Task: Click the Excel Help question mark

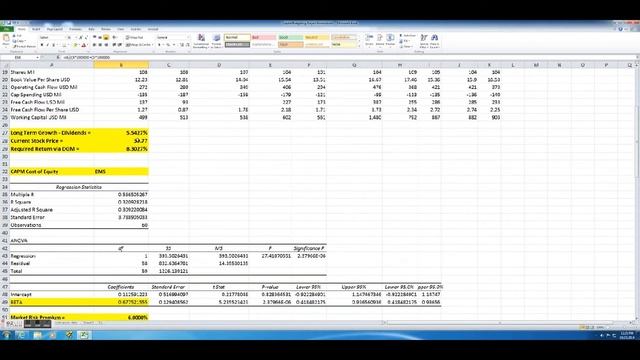Action: pyautogui.click(x=621, y=29)
